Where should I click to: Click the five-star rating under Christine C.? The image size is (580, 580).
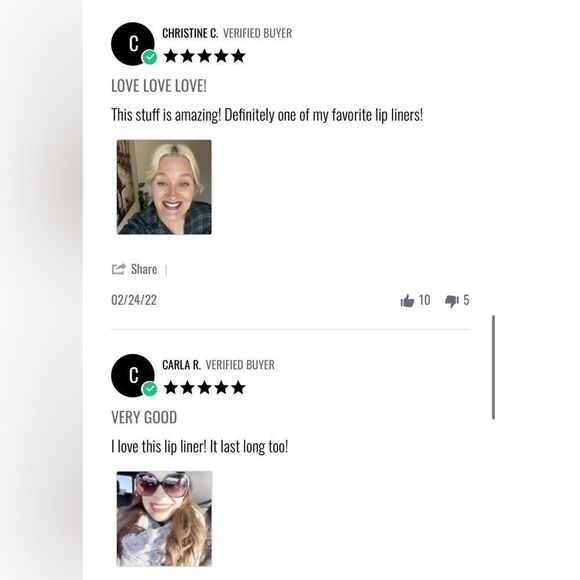tap(205, 56)
